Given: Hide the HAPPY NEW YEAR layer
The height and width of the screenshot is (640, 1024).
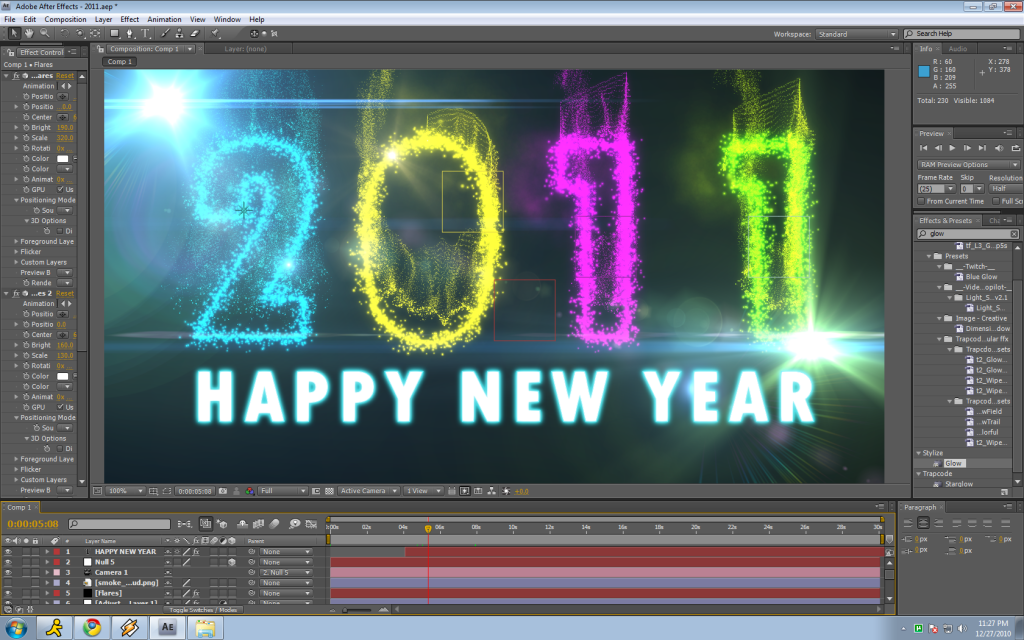Looking at the screenshot, I should tap(9, 552).
